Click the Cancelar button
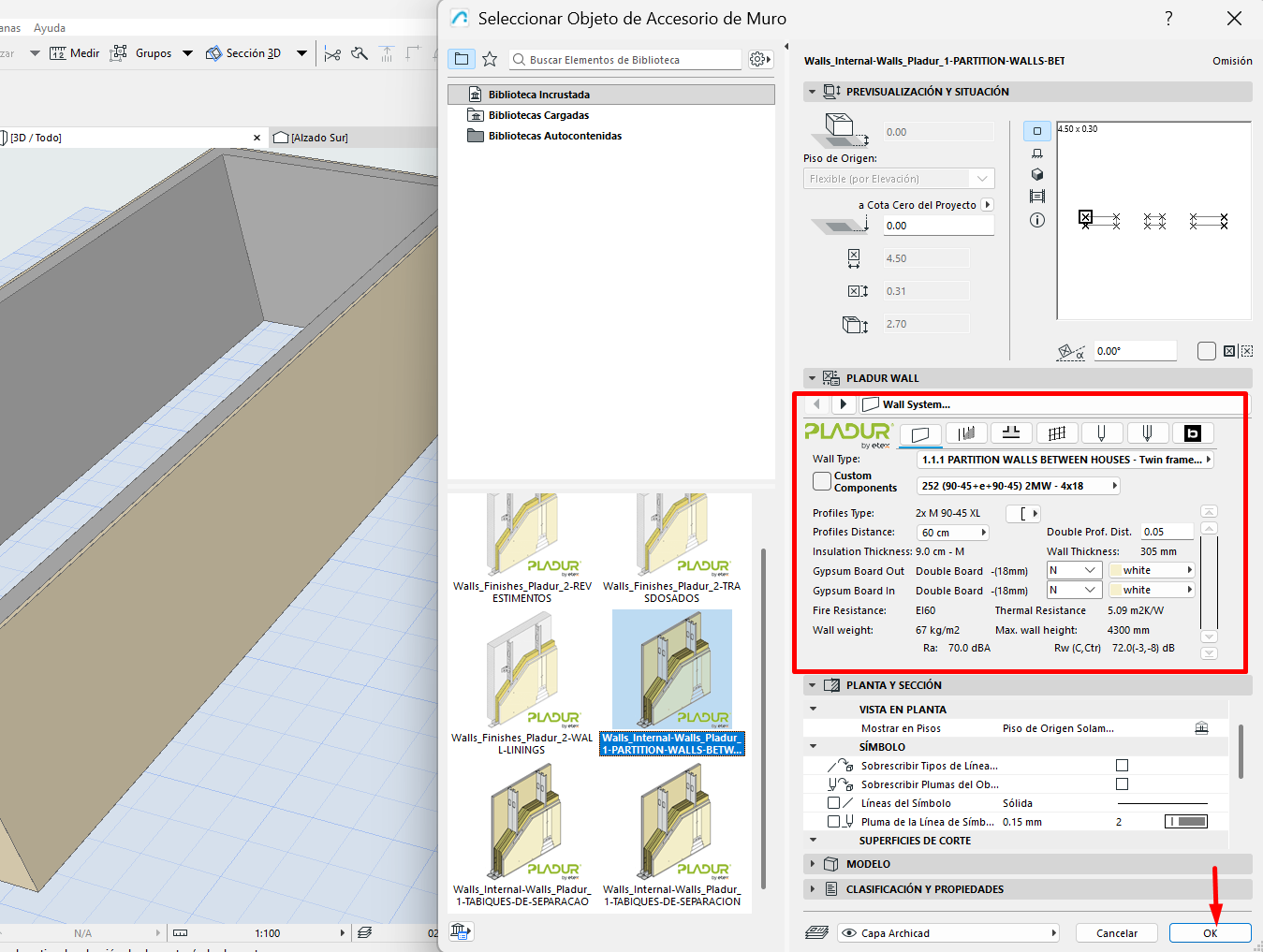1263x952 pixels. click(x=1116, y=933)
